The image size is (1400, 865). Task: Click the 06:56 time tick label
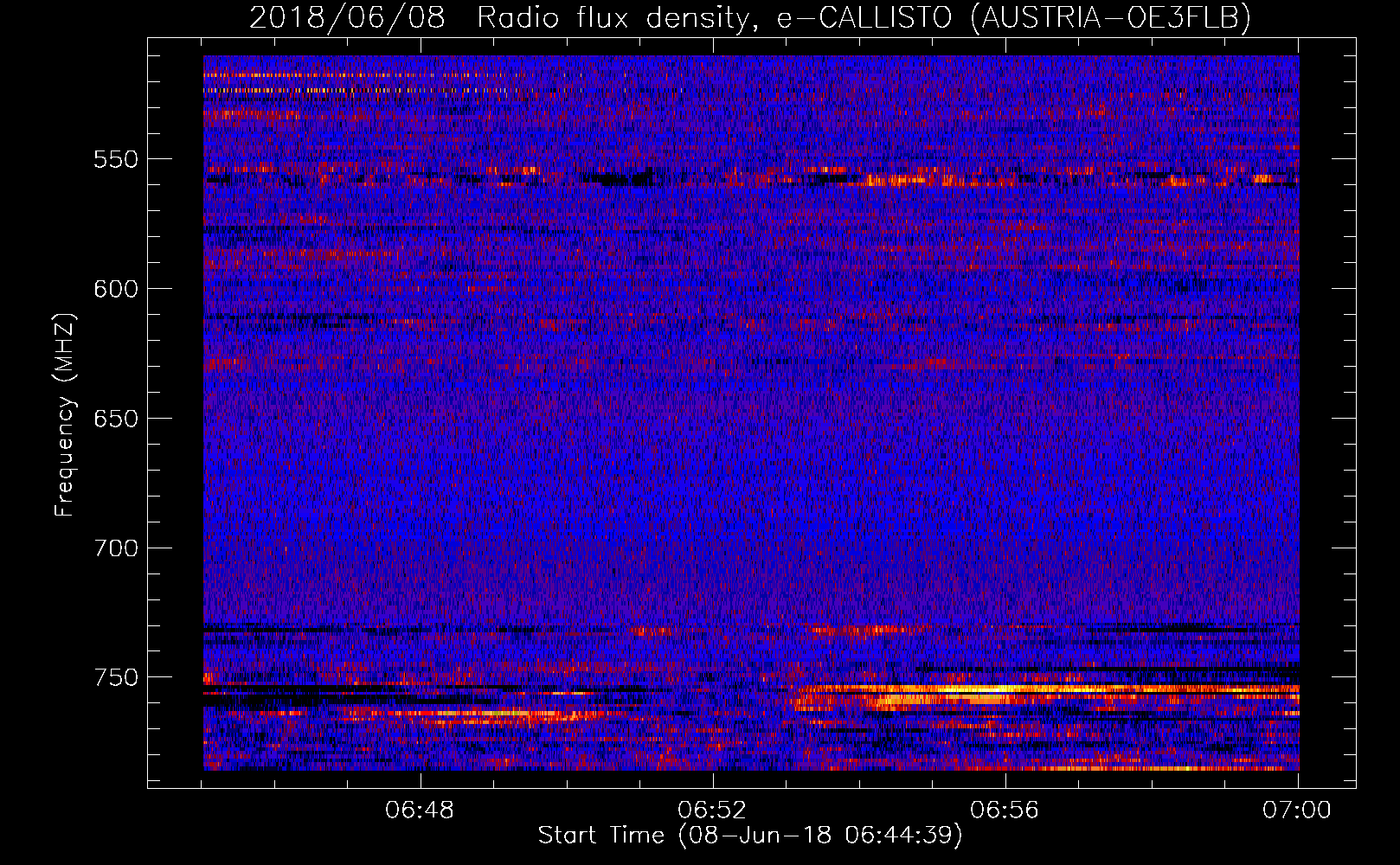tap(1005, 811)
